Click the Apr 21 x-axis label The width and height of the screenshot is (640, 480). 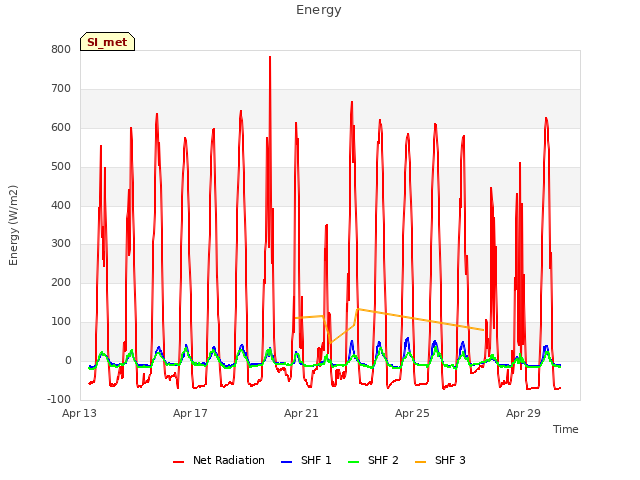pyautogui.click(x=301, y=413)
